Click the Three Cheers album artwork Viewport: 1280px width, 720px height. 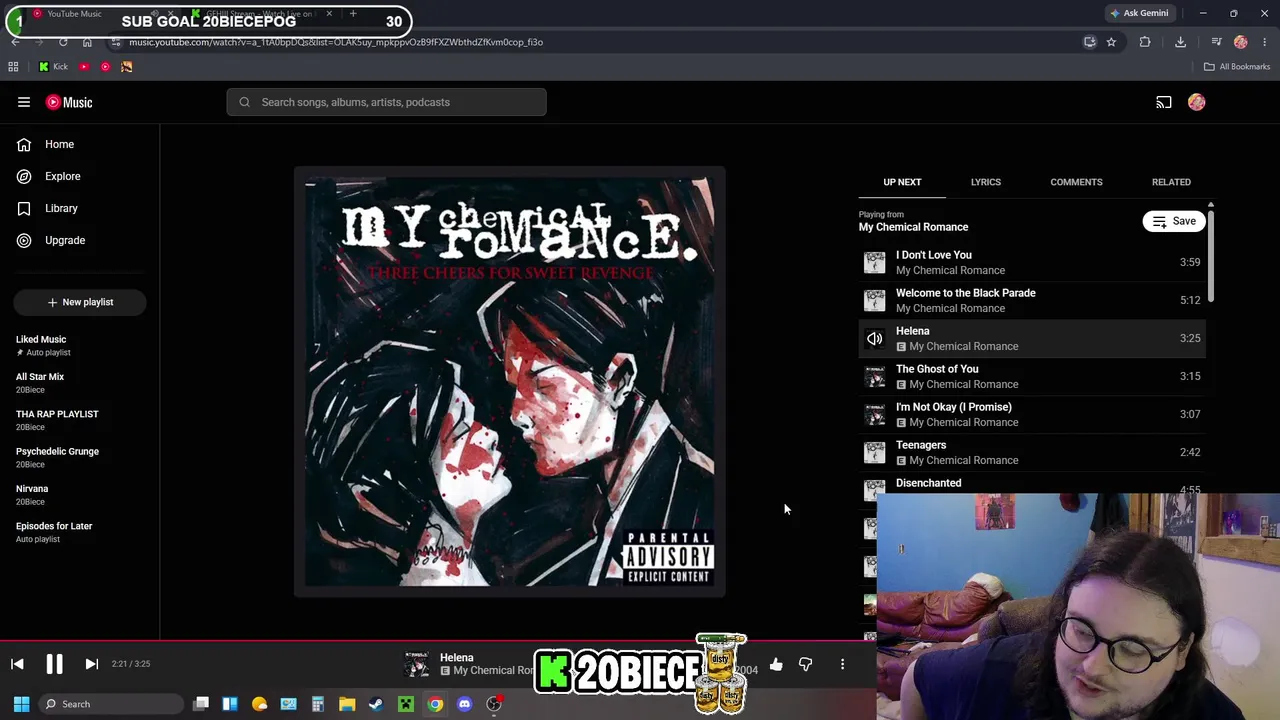[x=509, y=382]
